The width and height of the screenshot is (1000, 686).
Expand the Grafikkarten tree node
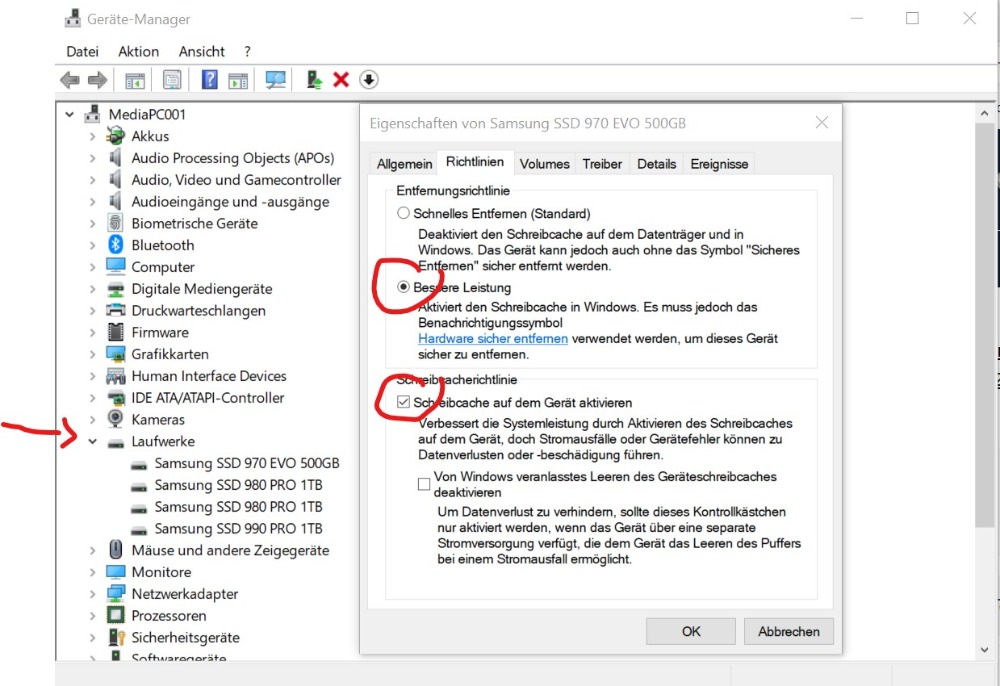pyautogui.click(x=92, y=354)
